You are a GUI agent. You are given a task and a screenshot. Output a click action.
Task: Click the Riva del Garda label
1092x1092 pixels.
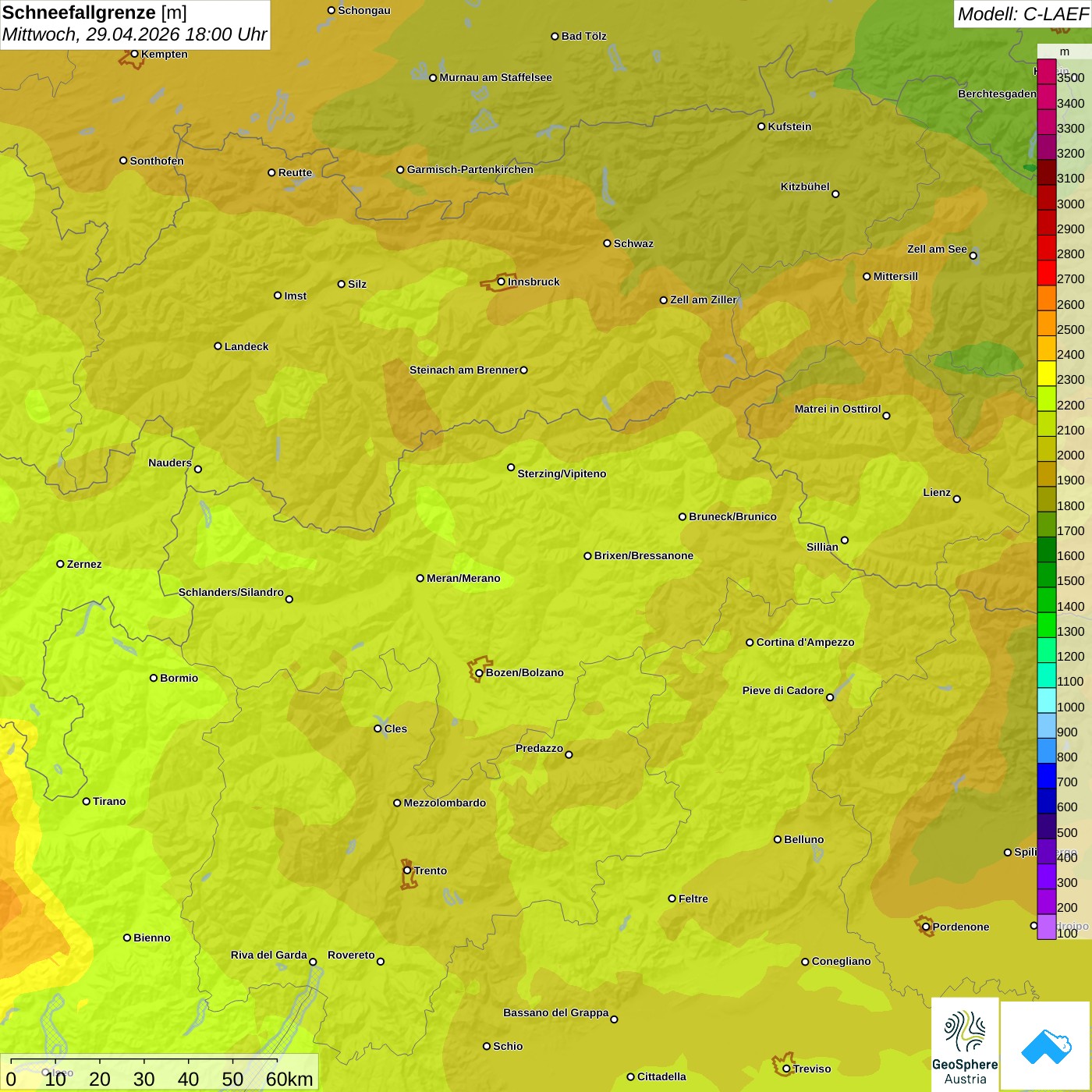pos(269,955)
